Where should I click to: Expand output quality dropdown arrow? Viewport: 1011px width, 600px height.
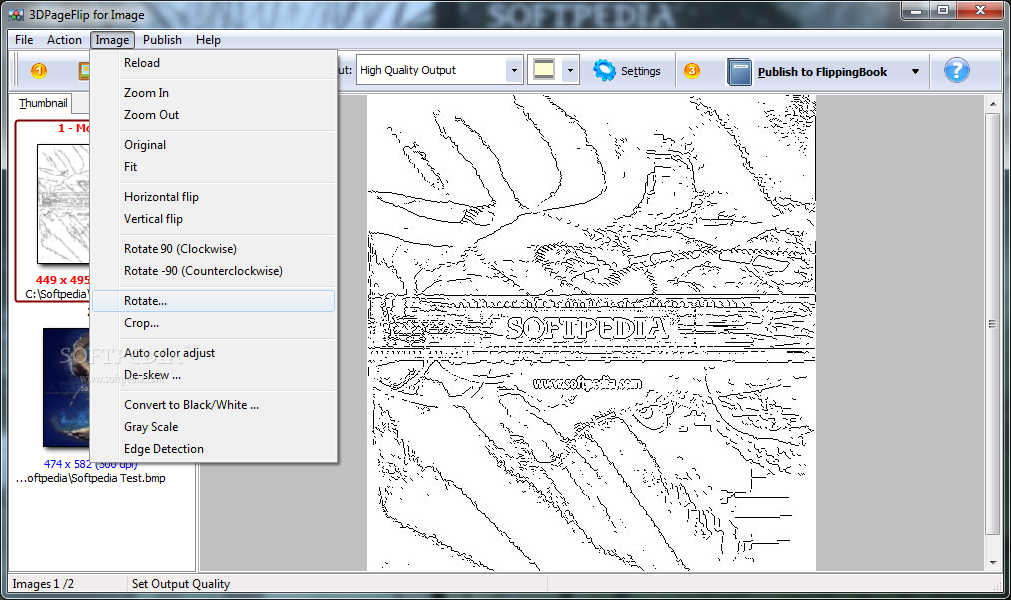click(x=514, y=70)
